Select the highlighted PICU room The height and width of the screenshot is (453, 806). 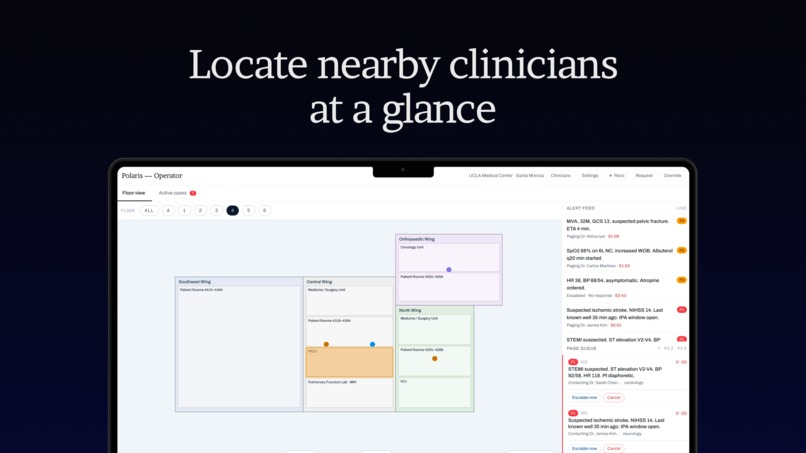click(x=350, y=363)
